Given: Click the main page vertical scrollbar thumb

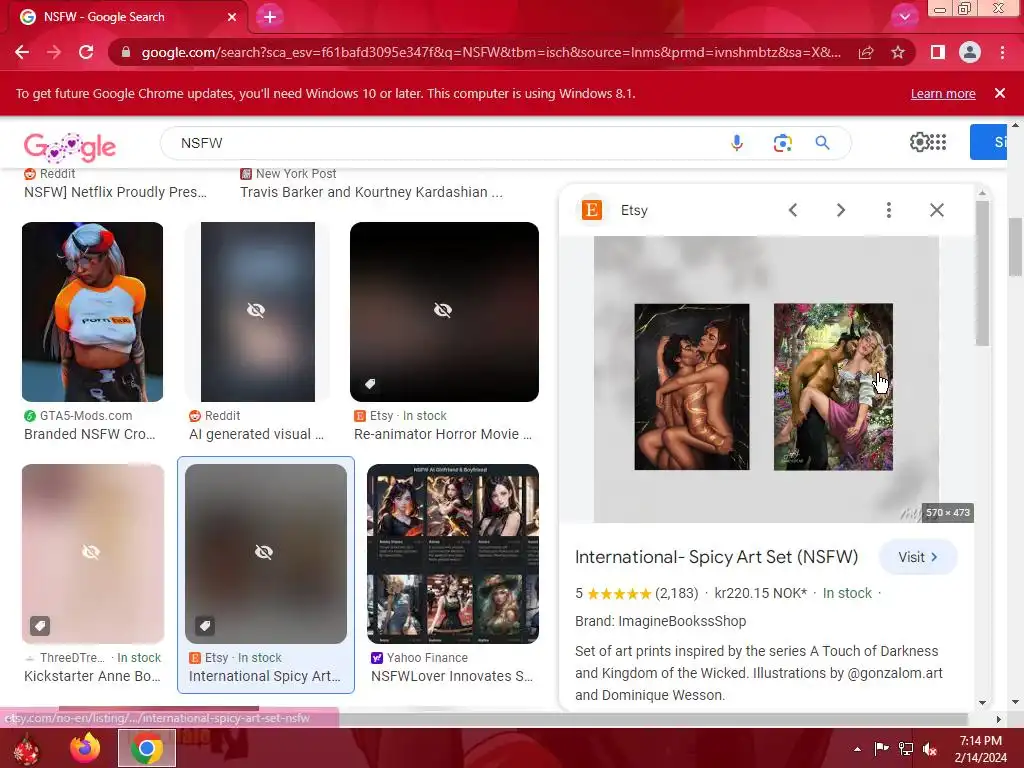Looking at the screenshot, I should 1015,247.
